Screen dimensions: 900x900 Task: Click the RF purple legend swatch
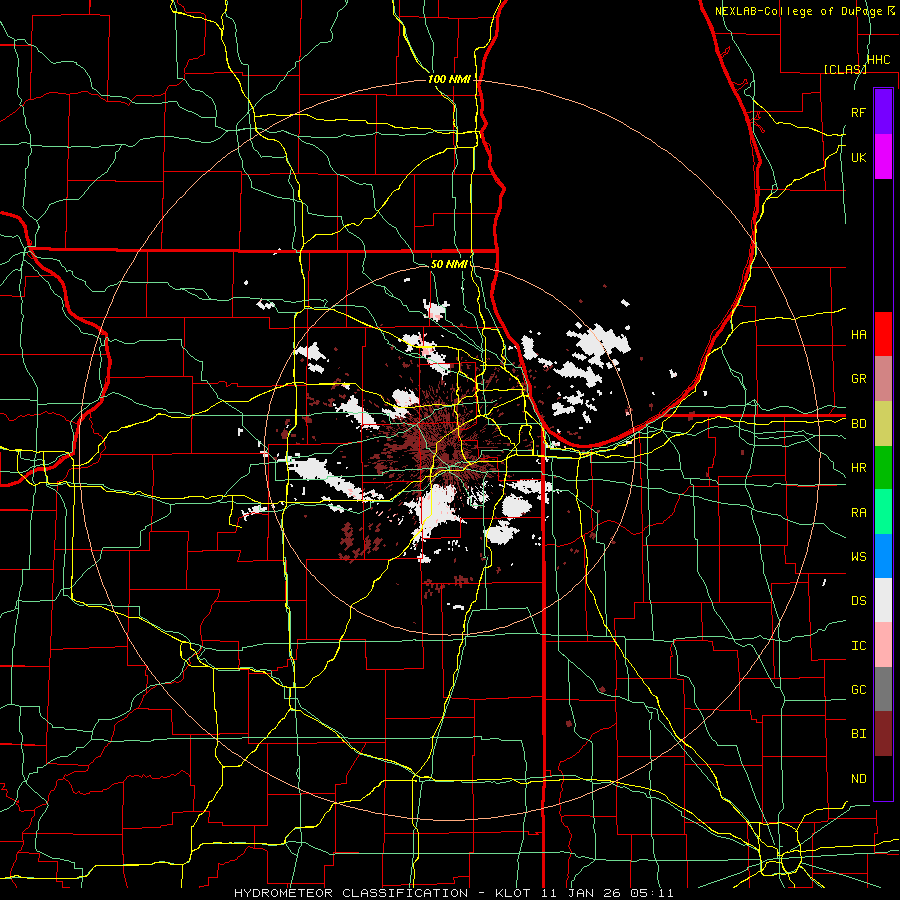883,112
